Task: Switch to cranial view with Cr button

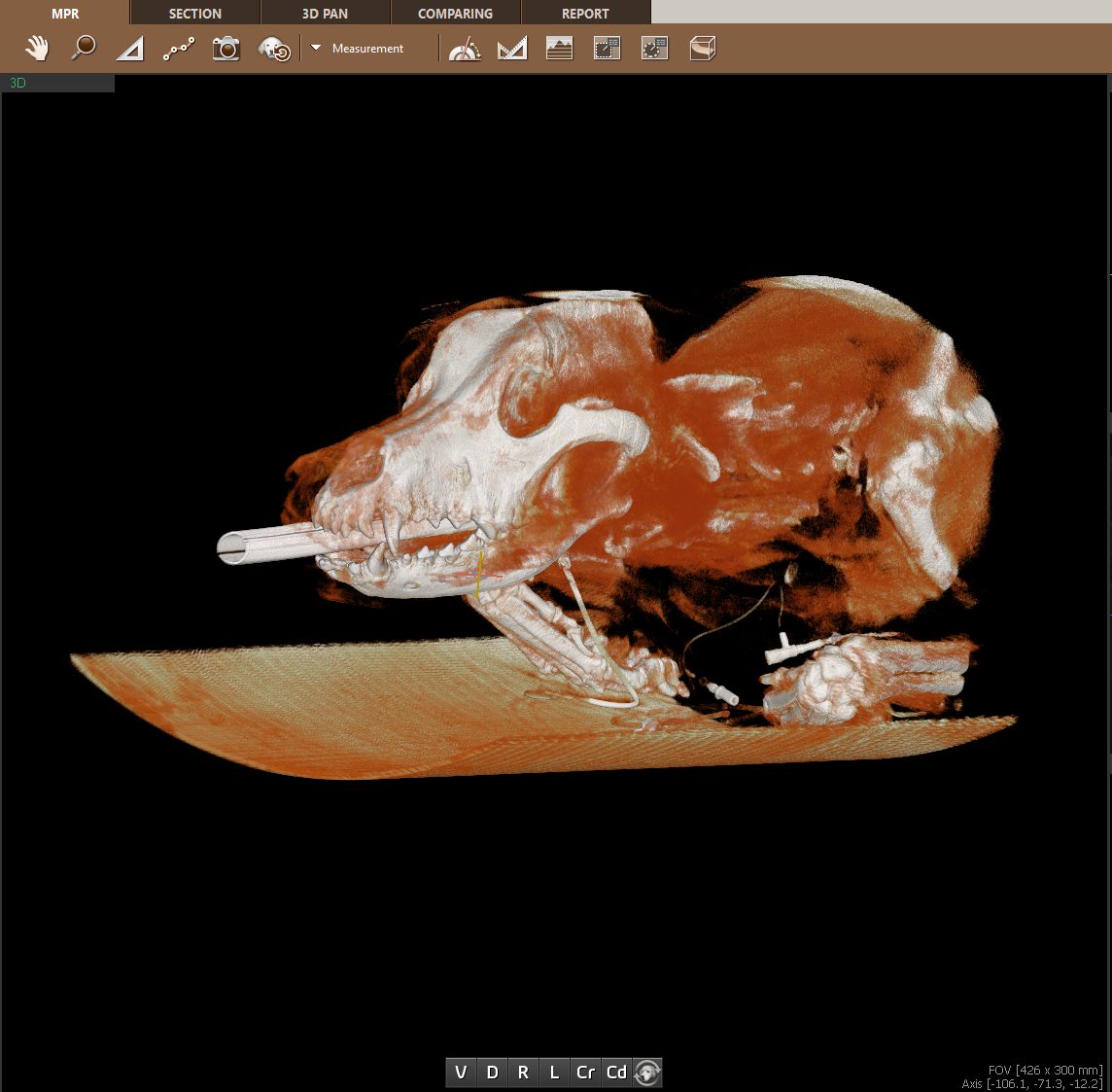Action: (x=585, y=1072)
